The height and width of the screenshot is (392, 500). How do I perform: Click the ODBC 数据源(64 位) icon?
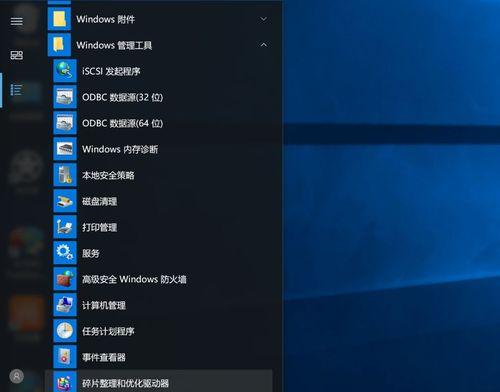tap(65, 123)
